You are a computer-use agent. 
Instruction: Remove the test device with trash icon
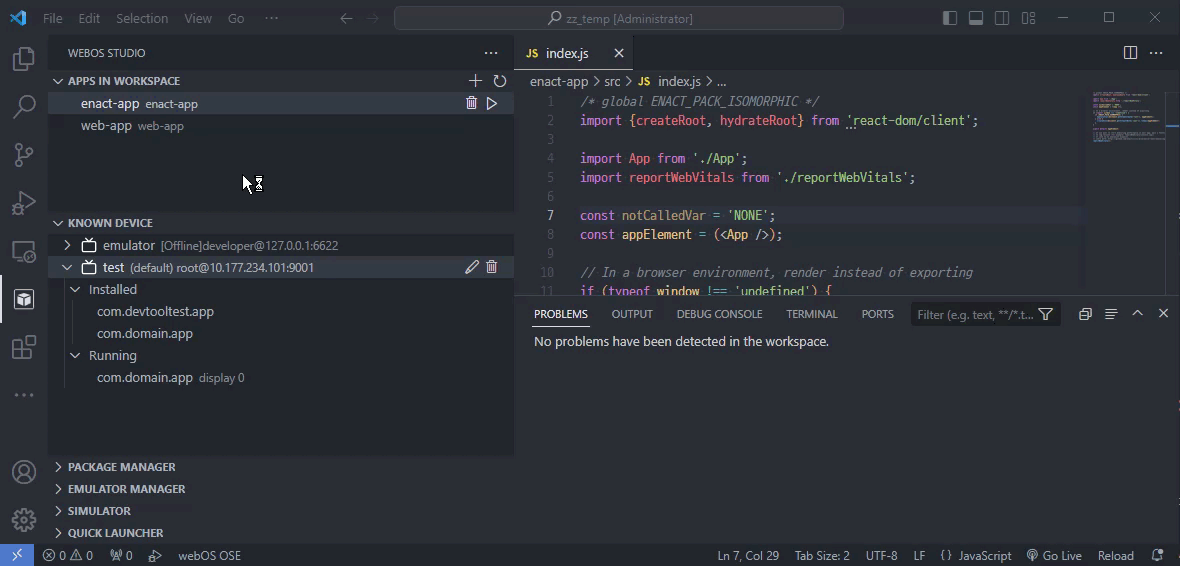point(491,267)
